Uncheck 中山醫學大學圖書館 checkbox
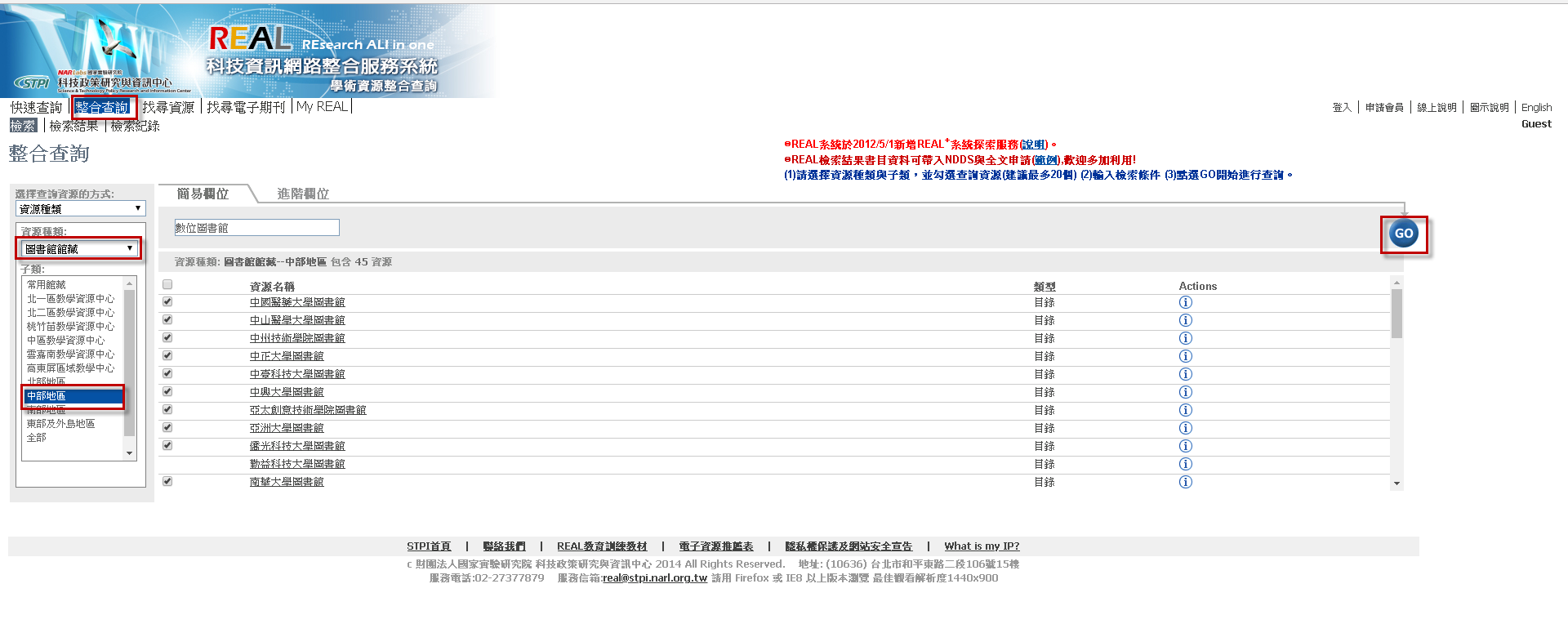 pos(167,319)
